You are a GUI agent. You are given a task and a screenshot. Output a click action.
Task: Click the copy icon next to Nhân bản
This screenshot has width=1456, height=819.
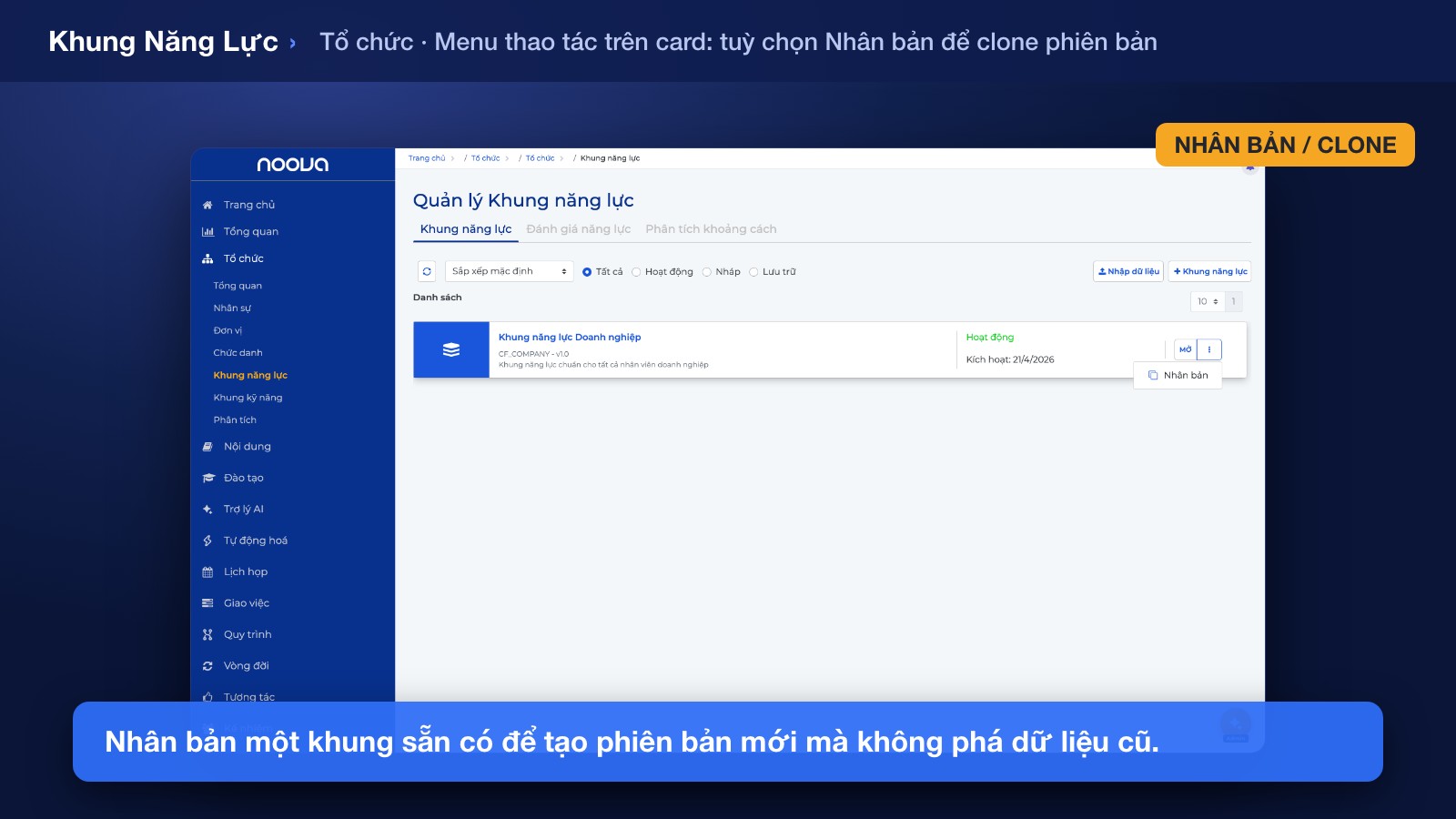[1153, 375]
